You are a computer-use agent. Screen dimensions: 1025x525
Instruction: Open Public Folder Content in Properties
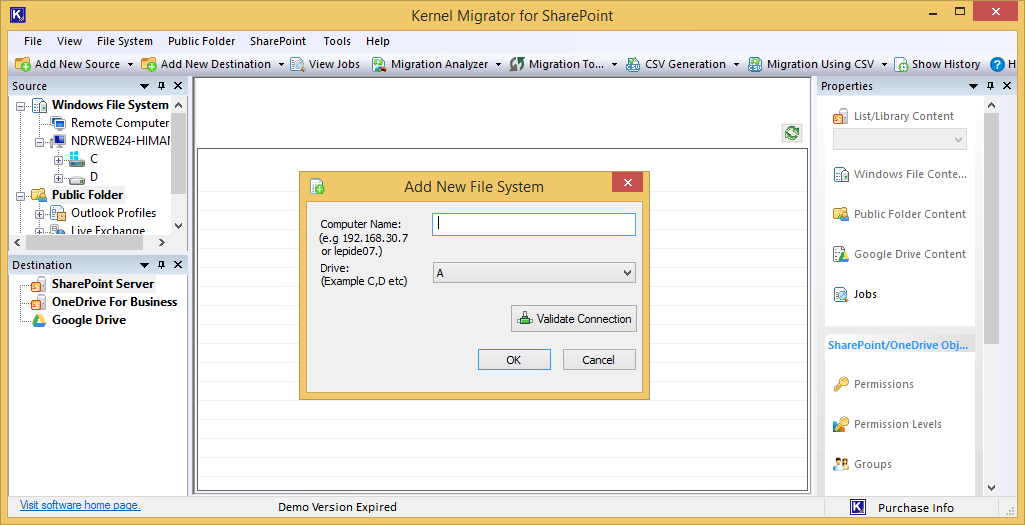click(x=910, y=214)
